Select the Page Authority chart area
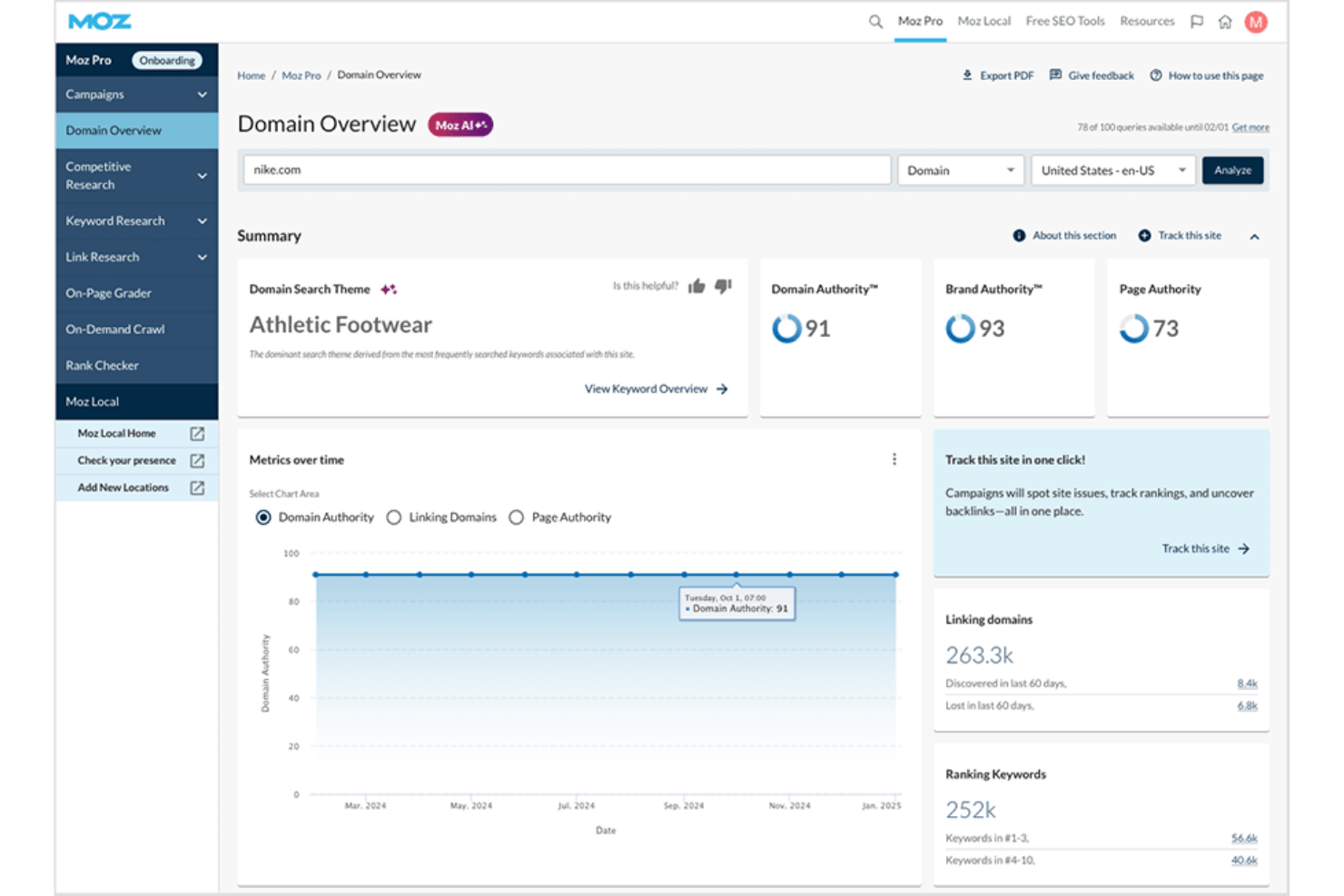 [517, 517]
